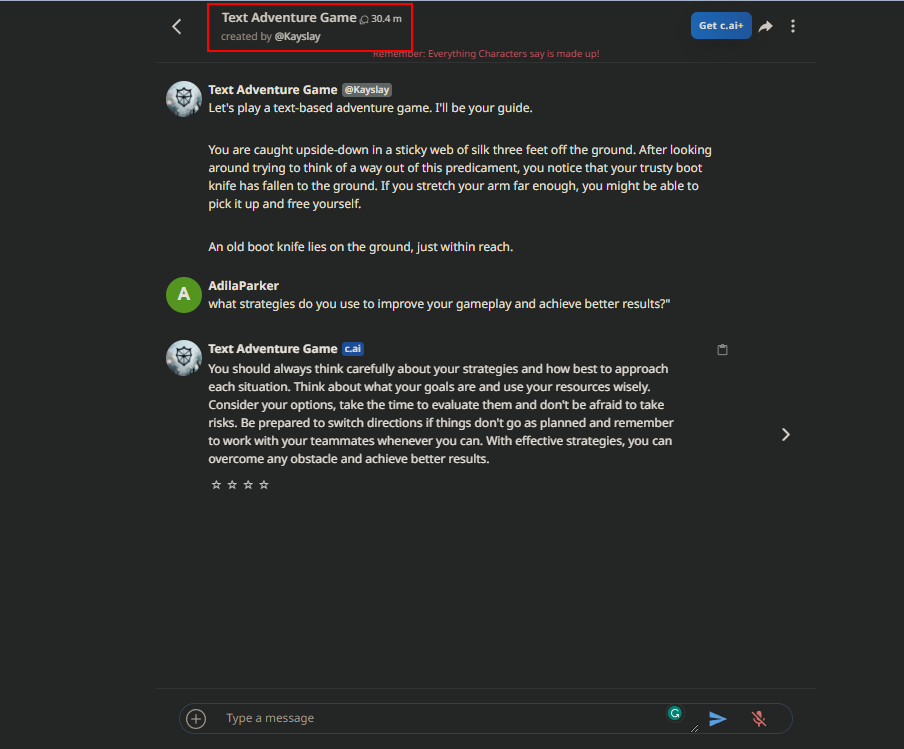
Task: Show next response with right chevron
Action: point(785,434)
